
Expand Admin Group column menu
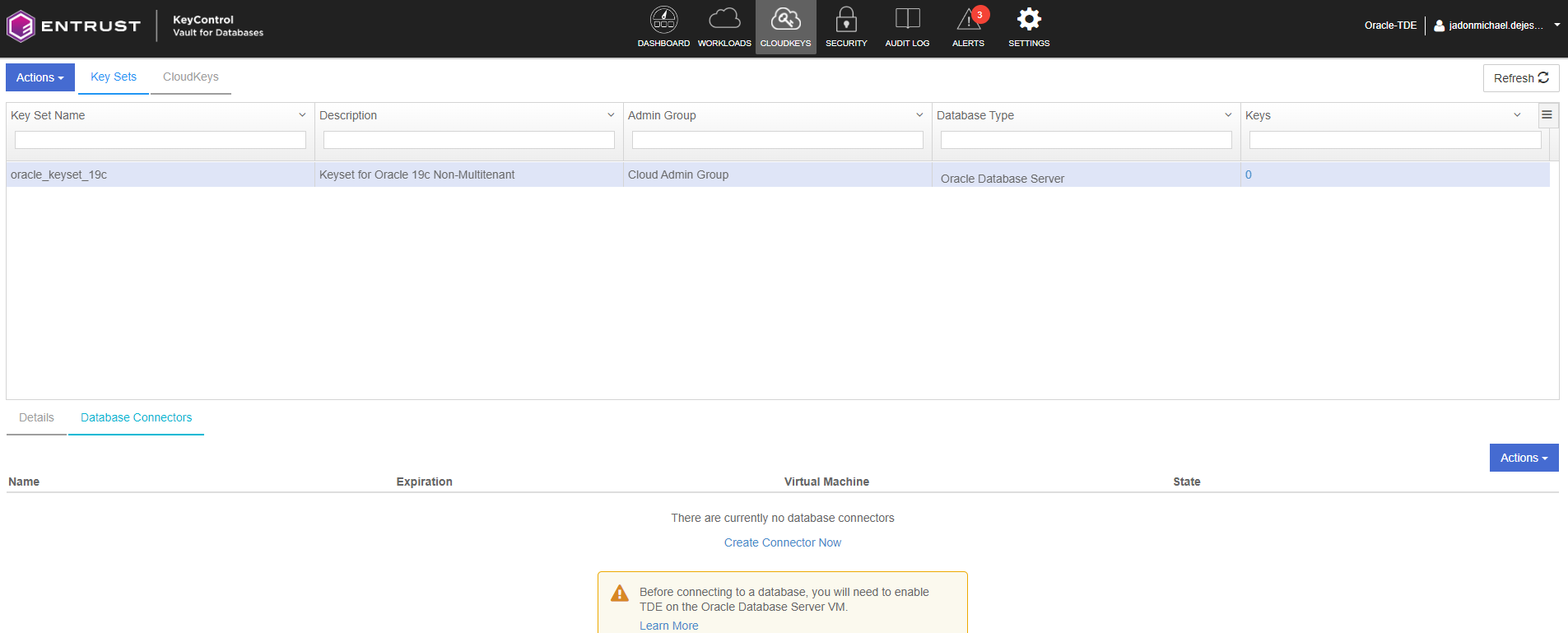point(919,115)
